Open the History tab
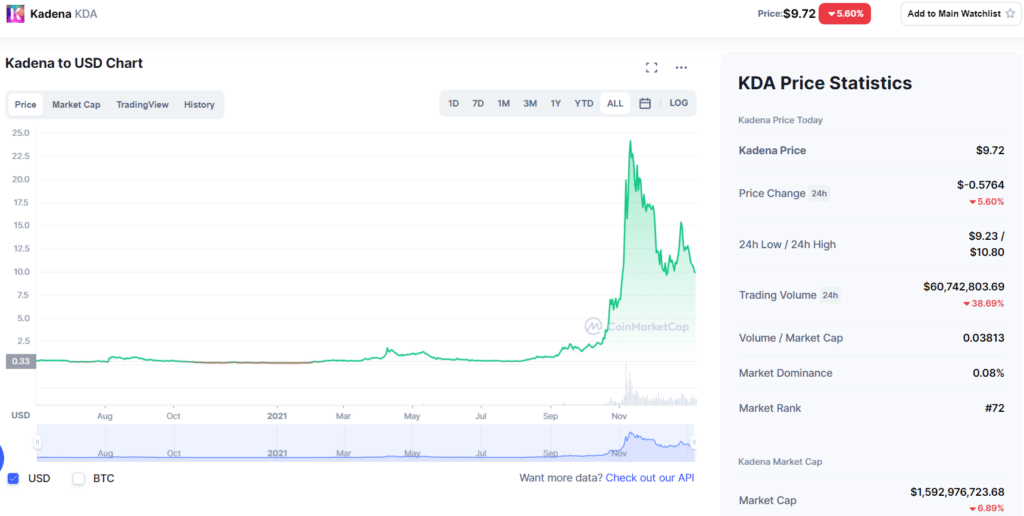This screenshot has width=1024, height=516. point(199,104)
